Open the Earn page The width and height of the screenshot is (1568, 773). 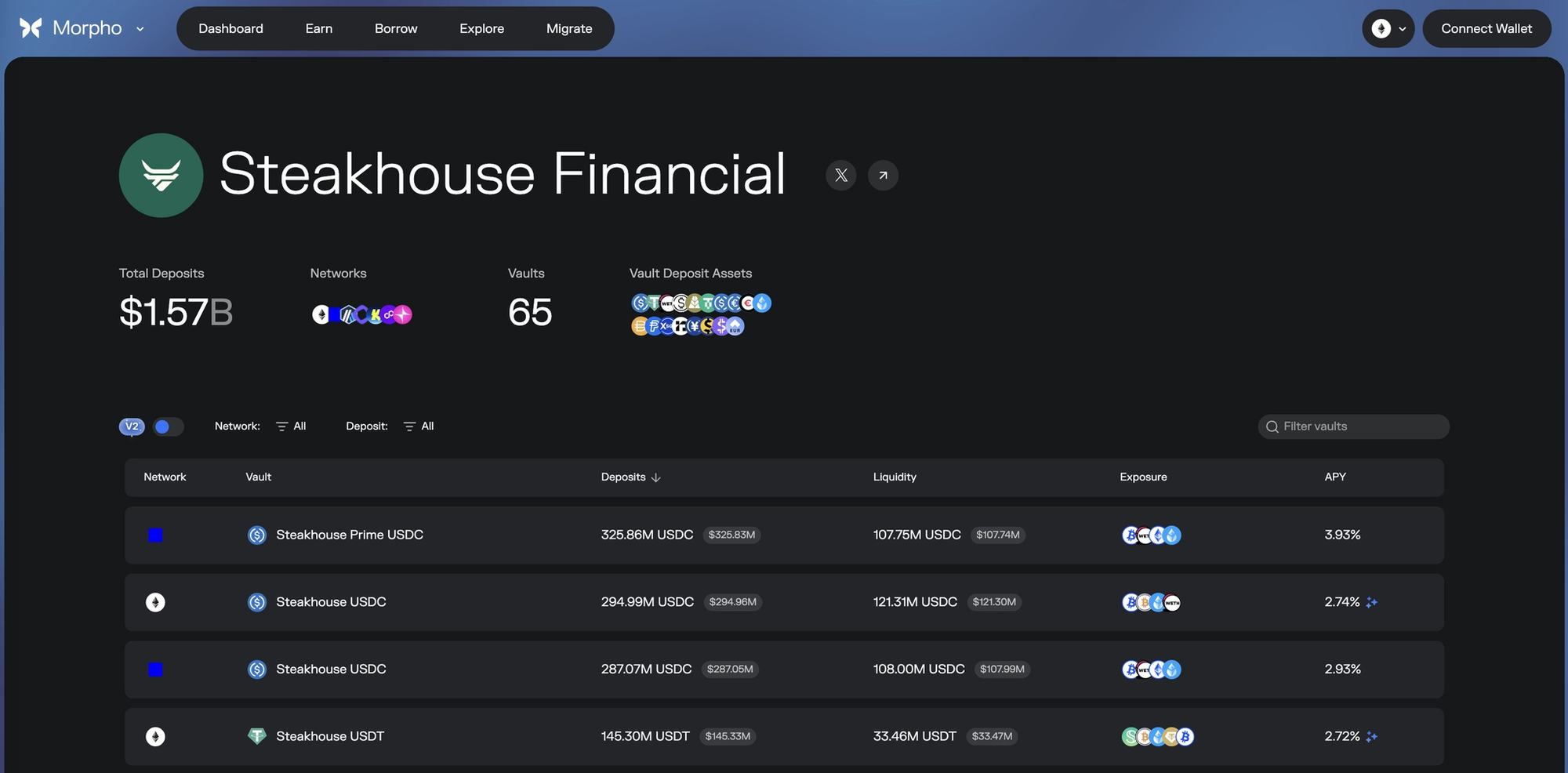(x=319, y=29)
